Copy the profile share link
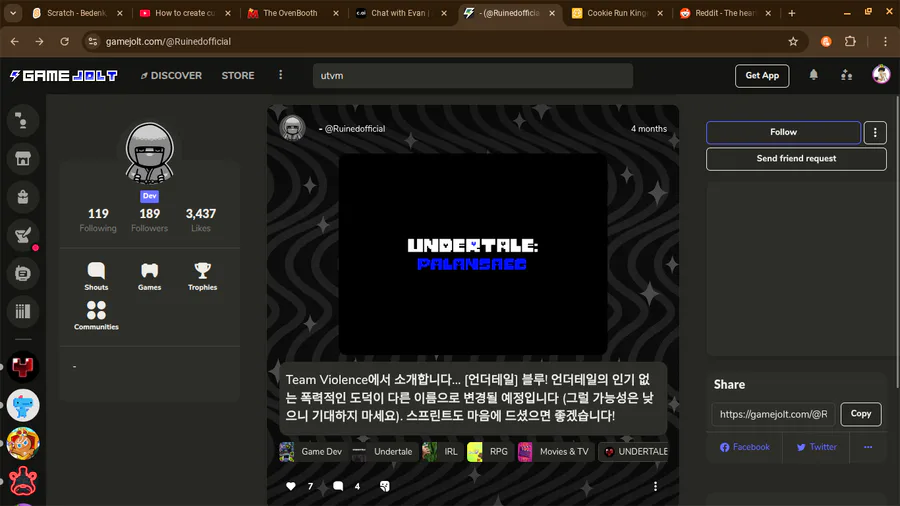Screen dimensions: 900x506 [860, 414]
